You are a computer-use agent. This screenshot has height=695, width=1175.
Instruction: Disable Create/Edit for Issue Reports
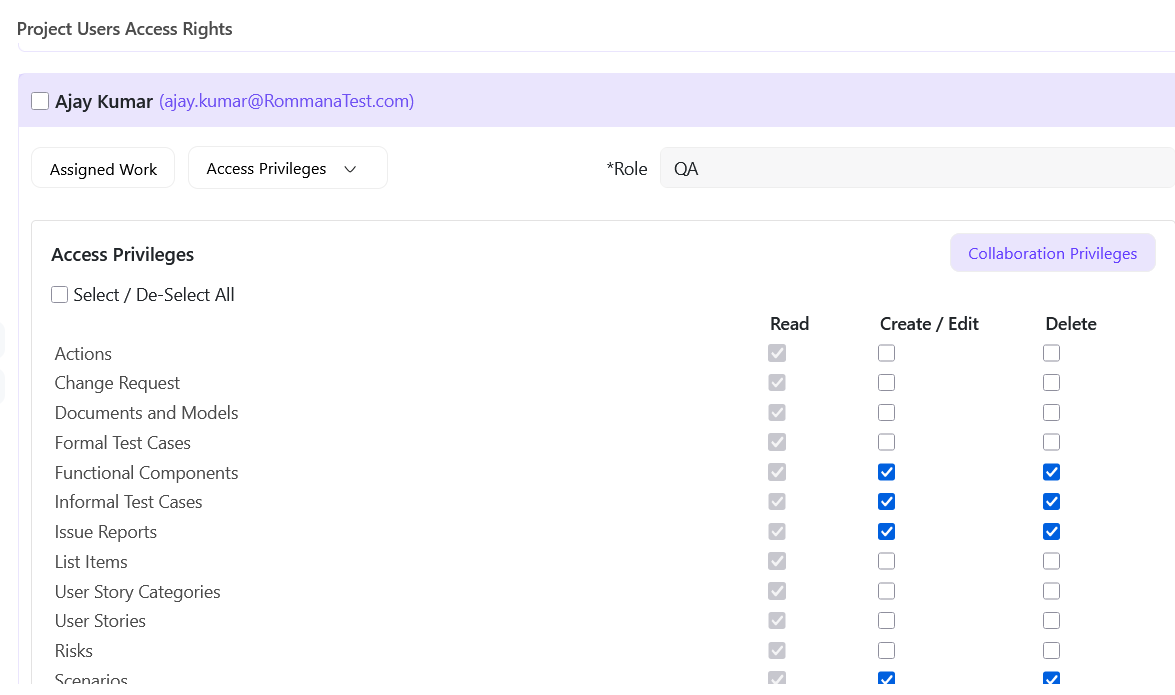pos(886,531)
